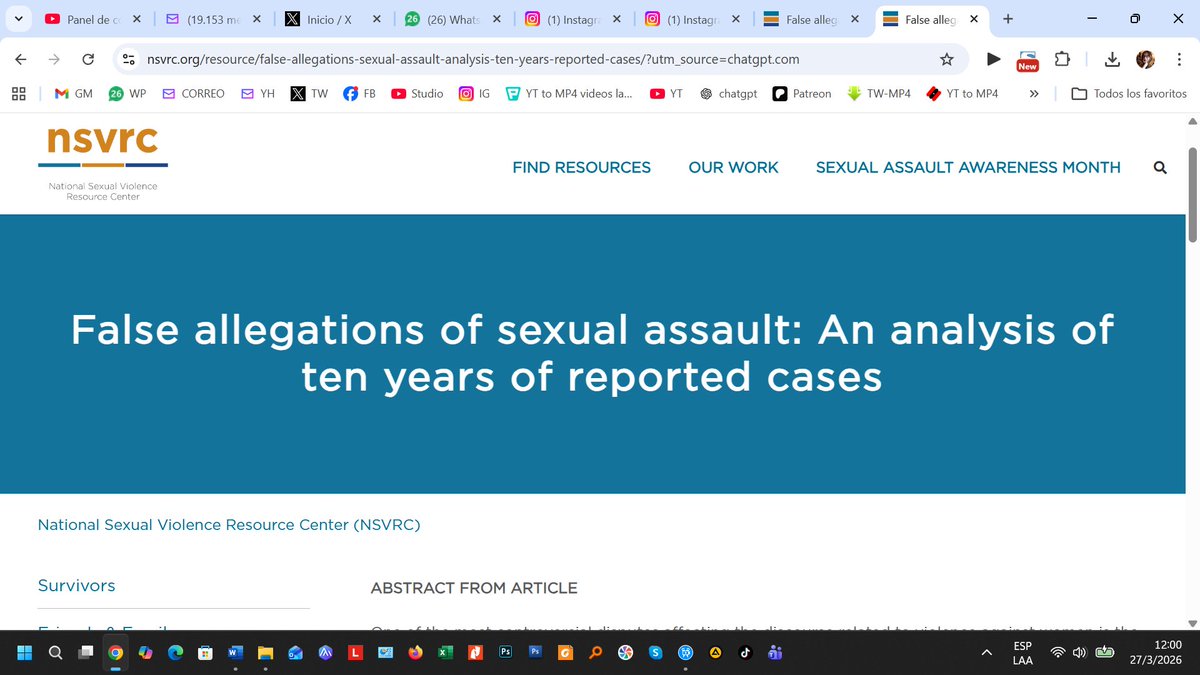The width and height of the screenshot is (1200, 675).
Task: Reload the current page
Action: click(x=88, y=59)
